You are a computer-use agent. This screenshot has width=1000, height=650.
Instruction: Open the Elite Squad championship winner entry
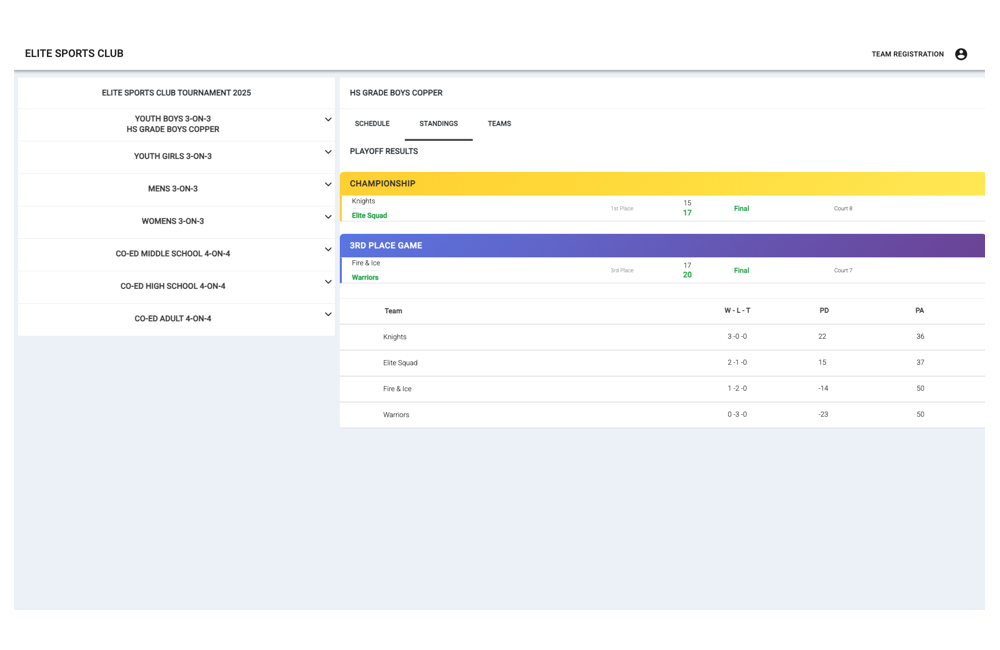[369, 216]
